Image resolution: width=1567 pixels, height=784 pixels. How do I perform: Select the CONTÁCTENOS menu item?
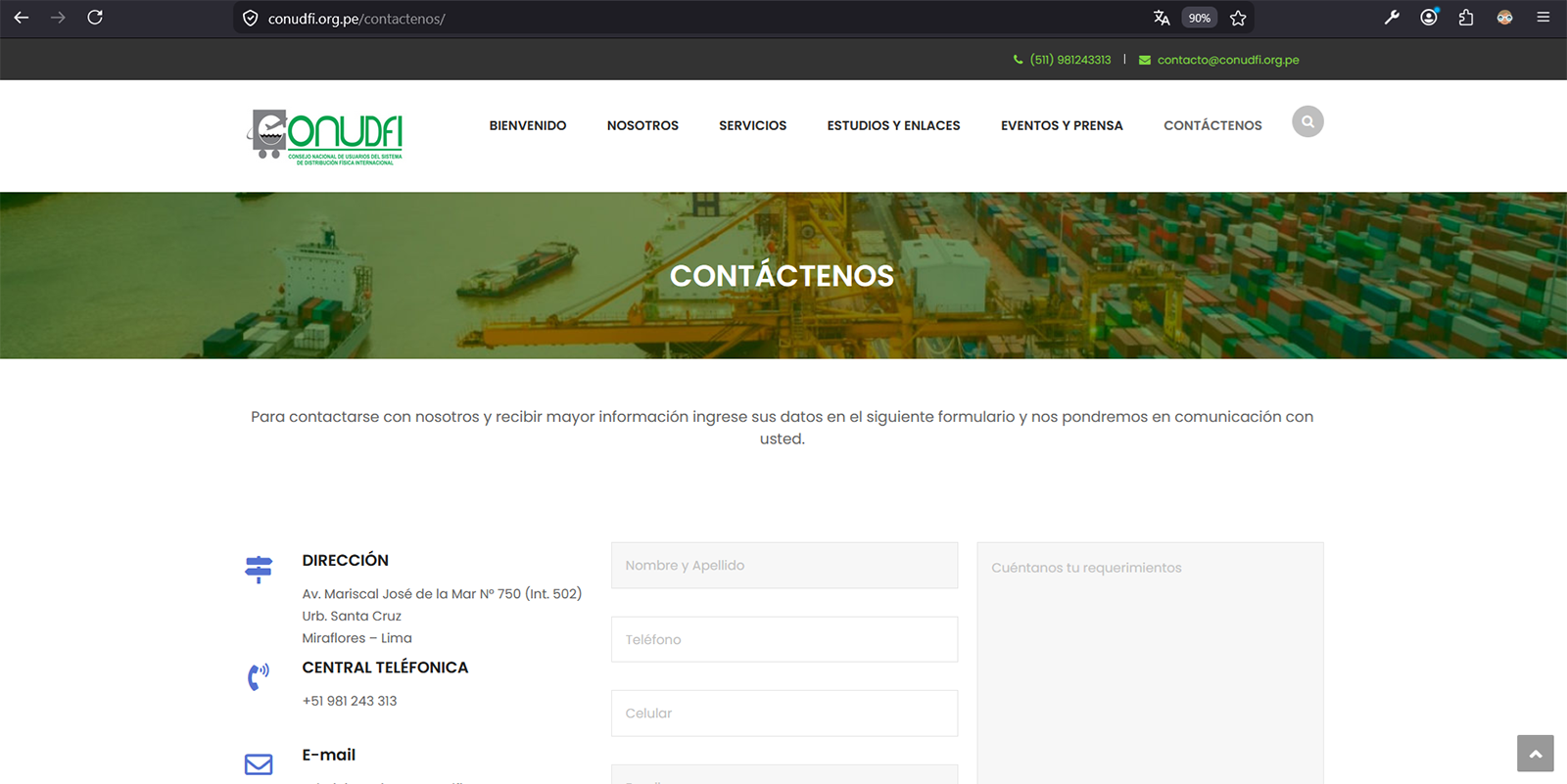tap(1212, 125)
